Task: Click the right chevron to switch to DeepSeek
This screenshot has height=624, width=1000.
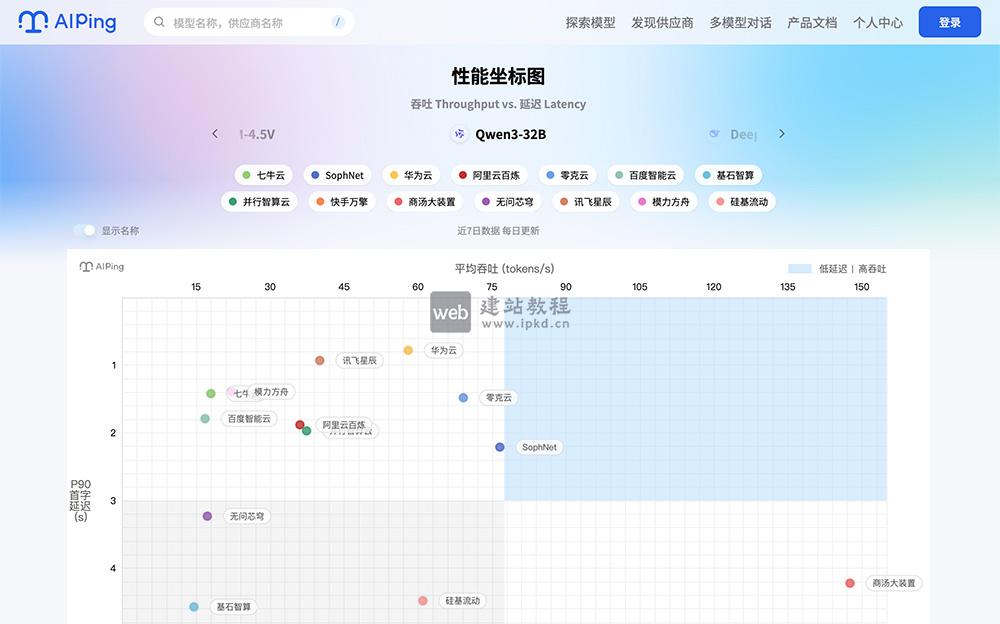Action: pos(782,134)
